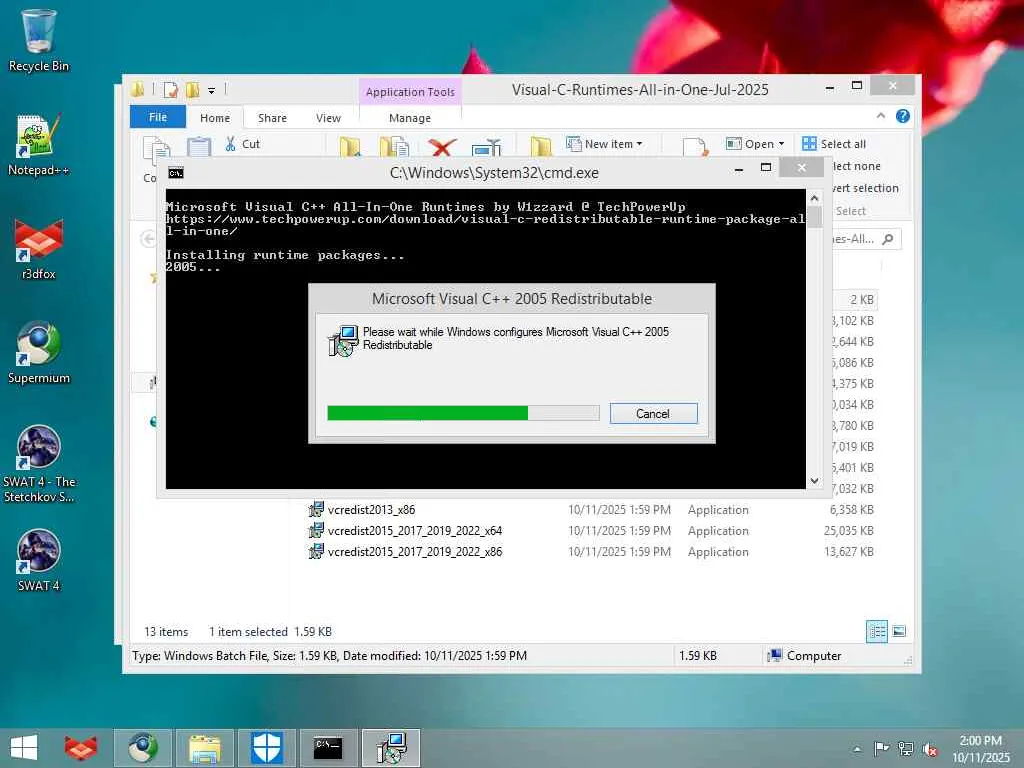Switch to the Home ribbon tab
This screenshot has width=1024, height=768.
coord(215,118)
